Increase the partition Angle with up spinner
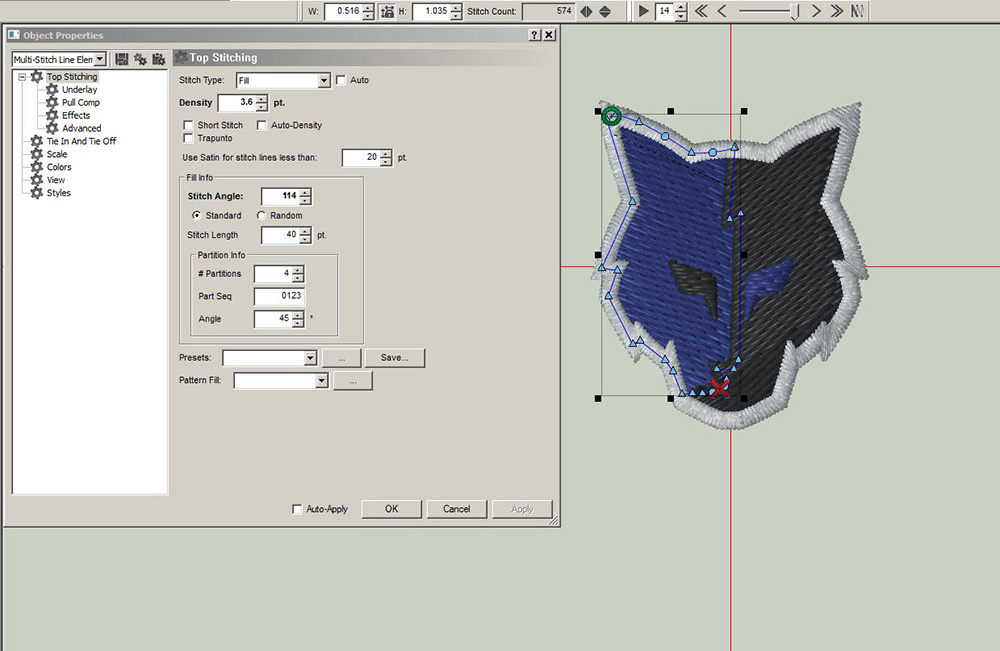The height and width of the screenshot is (651, 1000). click(298, 315)
